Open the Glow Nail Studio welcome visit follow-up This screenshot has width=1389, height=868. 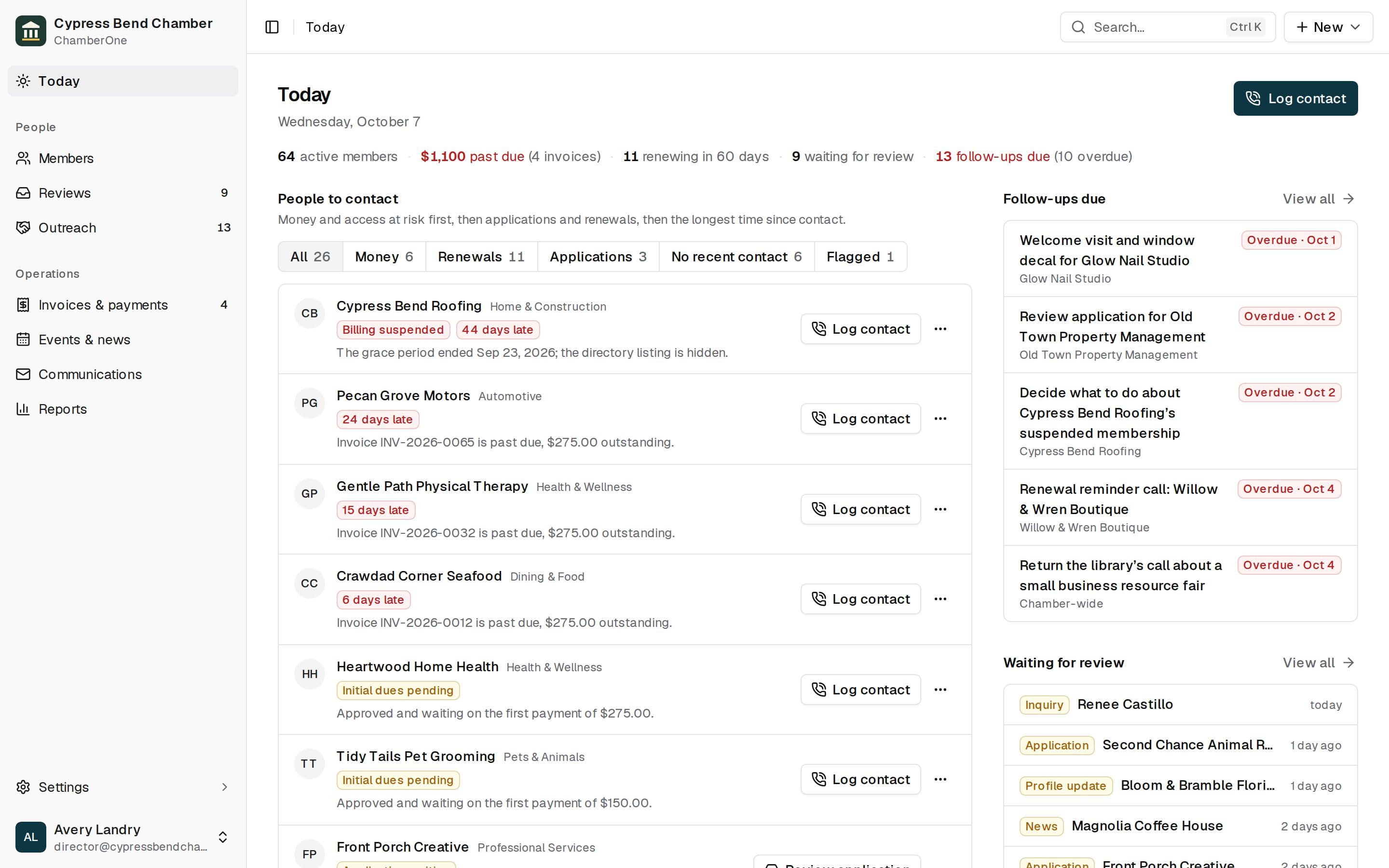coord(1180,259)
